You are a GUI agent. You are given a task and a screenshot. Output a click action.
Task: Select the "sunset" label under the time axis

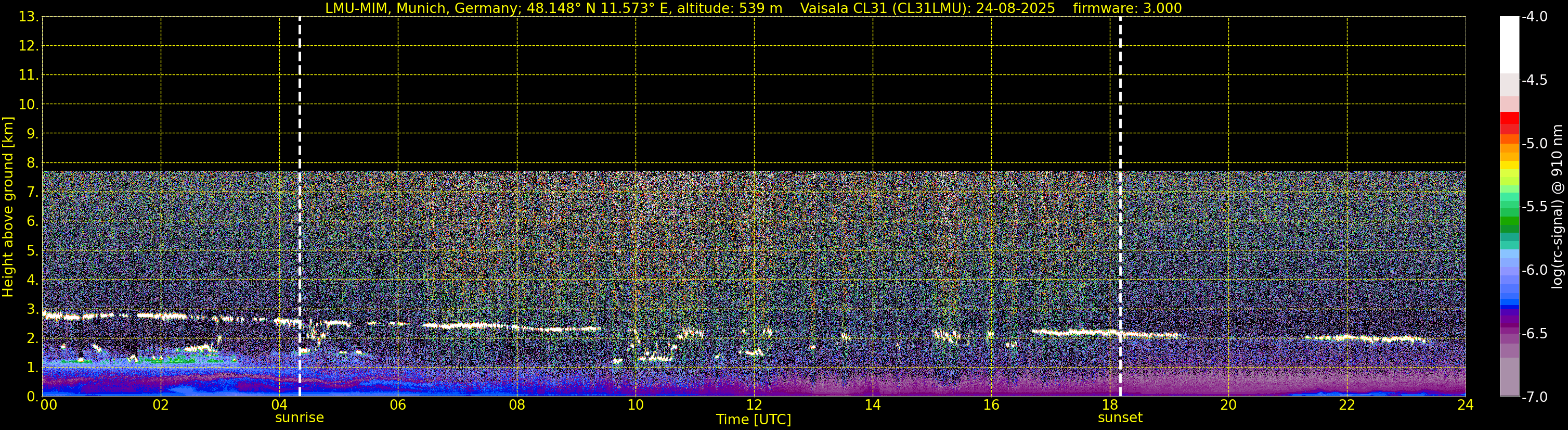1120,418
